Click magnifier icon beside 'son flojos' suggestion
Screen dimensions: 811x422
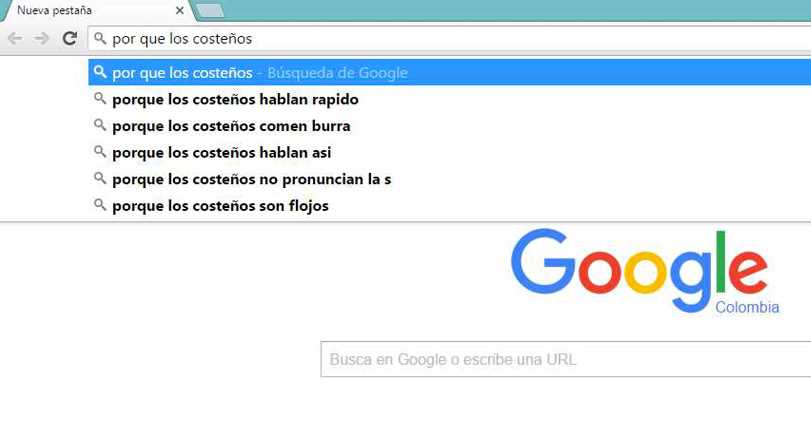100,205
